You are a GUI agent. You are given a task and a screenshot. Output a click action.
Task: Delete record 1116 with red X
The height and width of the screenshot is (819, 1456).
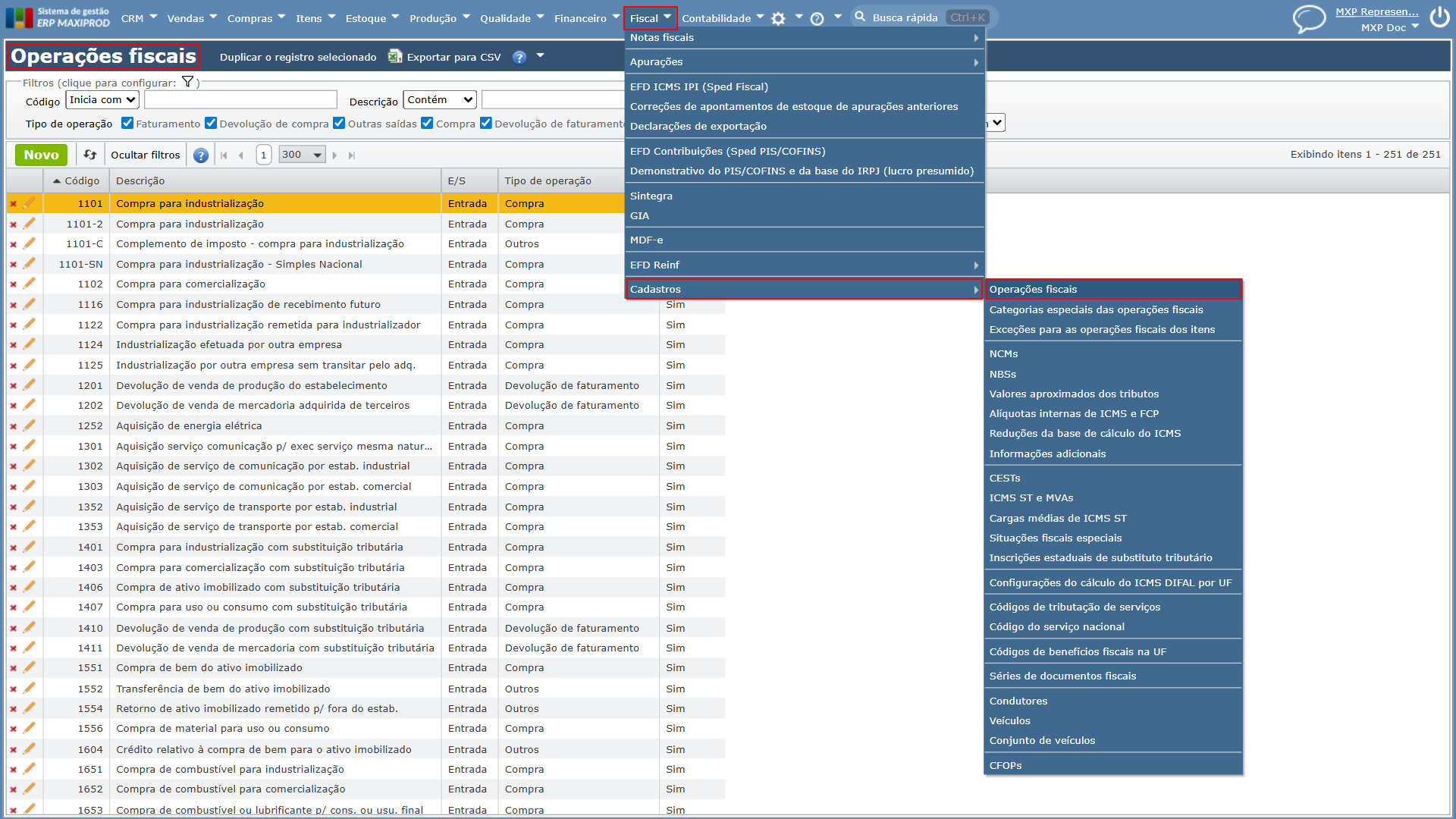[13, 305]
